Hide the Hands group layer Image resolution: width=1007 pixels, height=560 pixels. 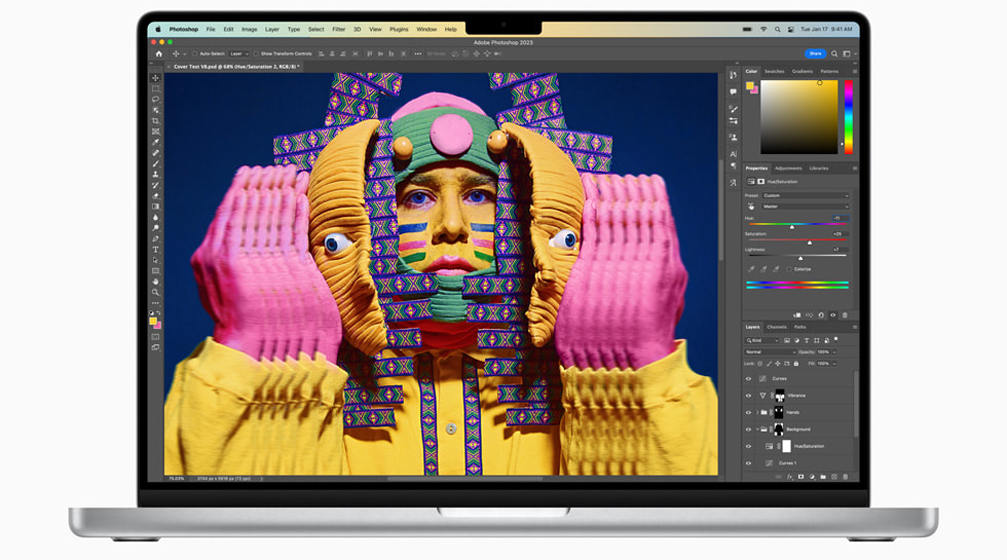(x=748, y=412)
